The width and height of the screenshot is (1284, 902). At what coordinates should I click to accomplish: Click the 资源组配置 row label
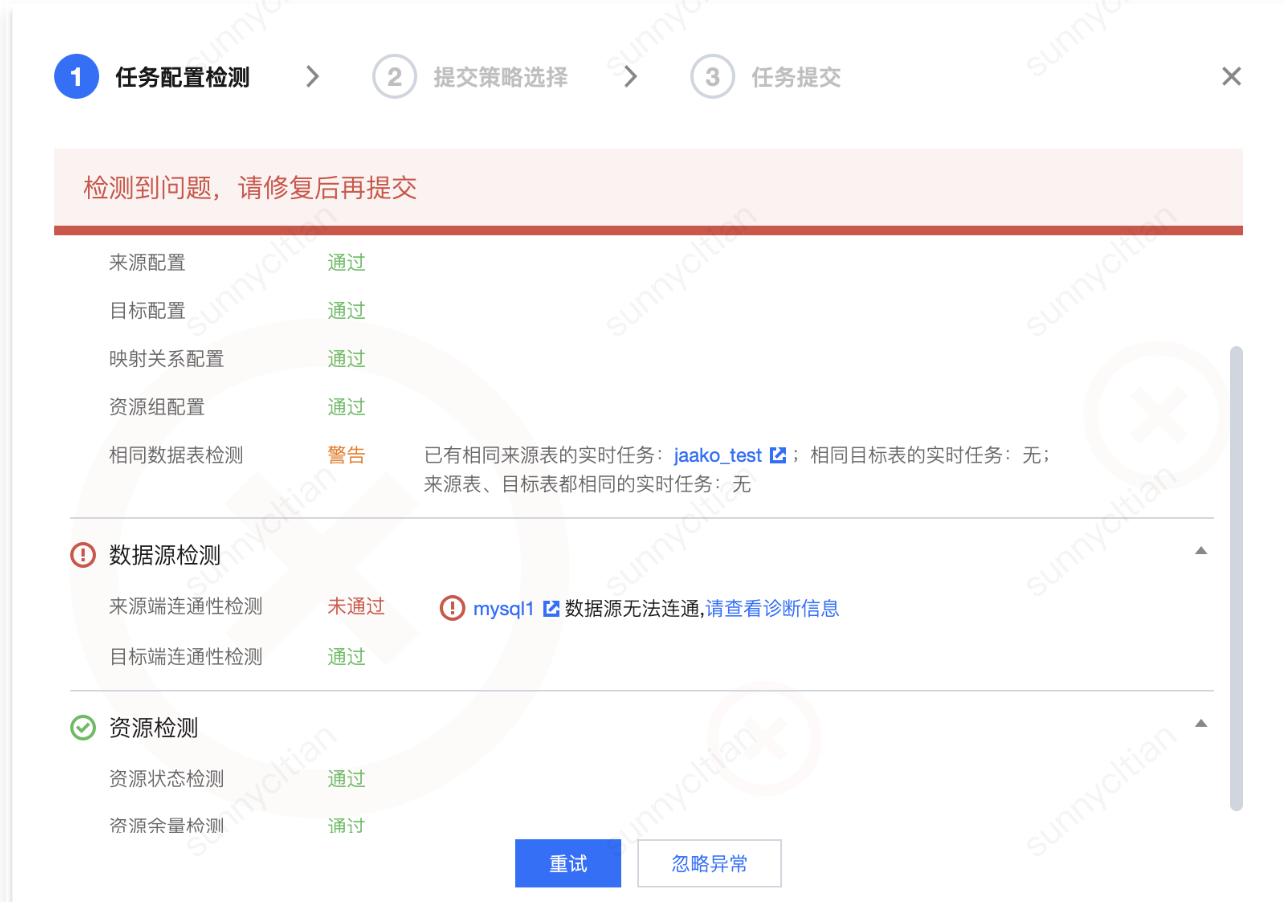coord(157,407)
